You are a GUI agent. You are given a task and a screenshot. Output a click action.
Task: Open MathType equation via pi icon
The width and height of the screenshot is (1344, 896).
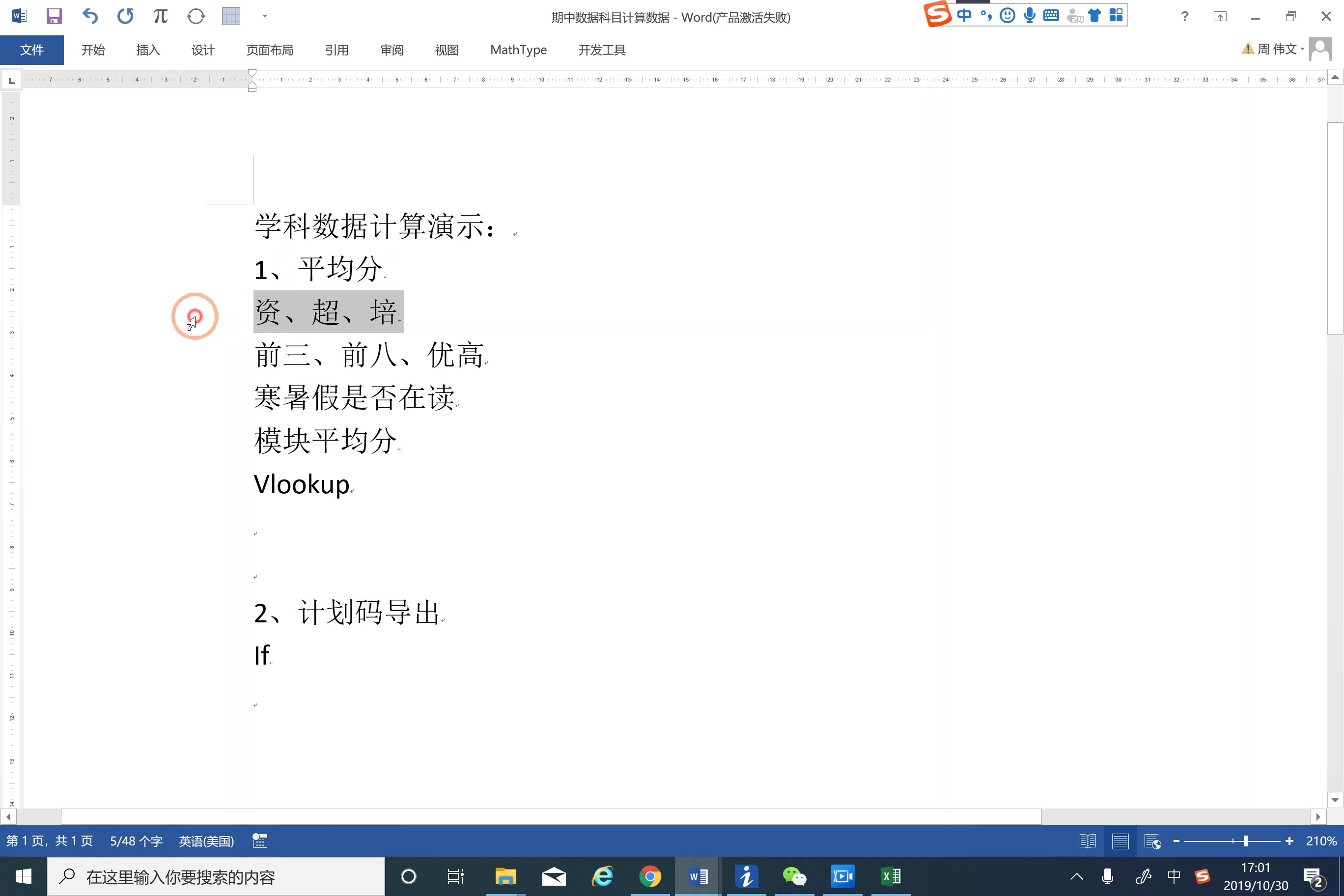point(160,16)
